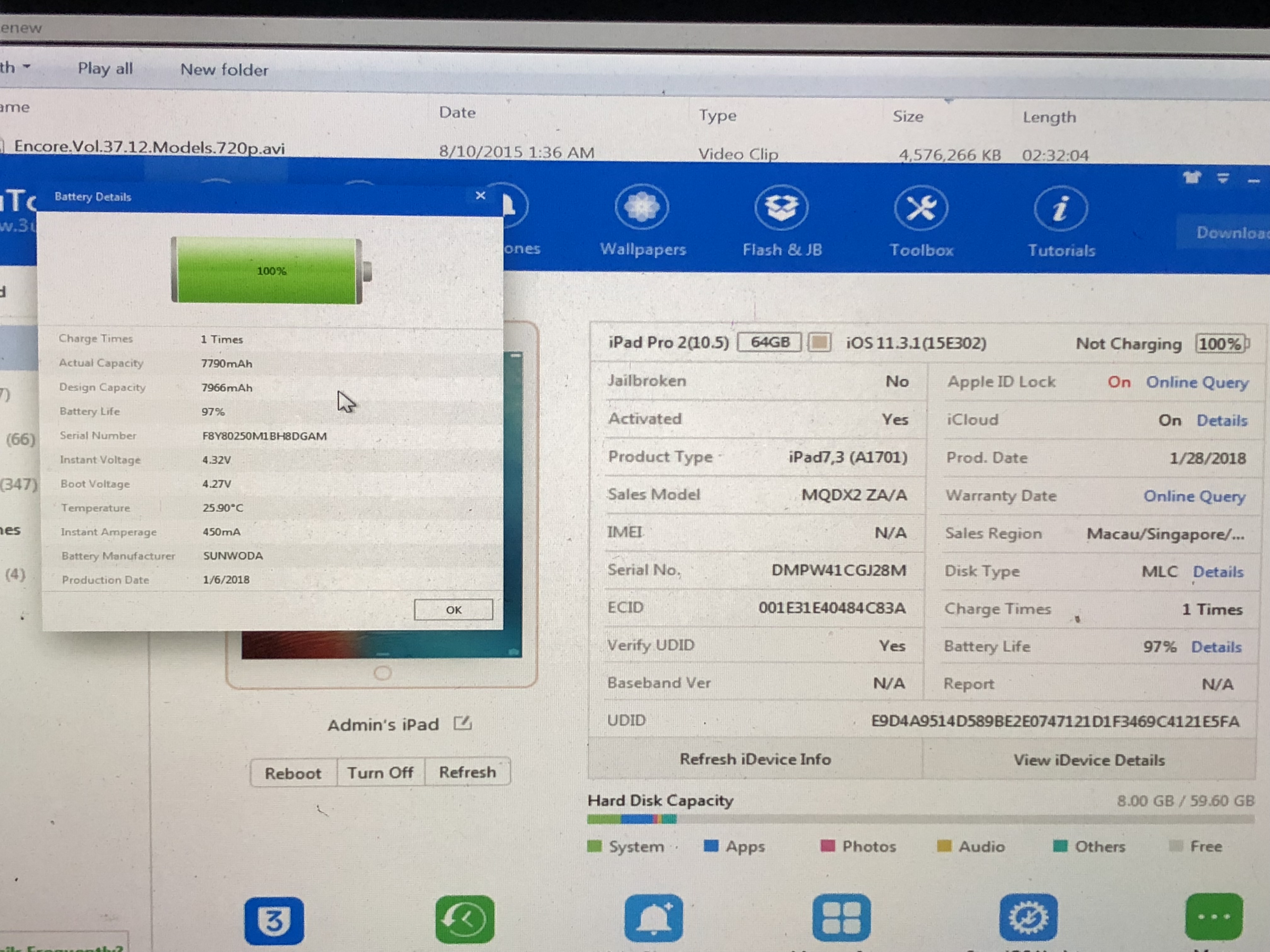This screenshot has width=1270, height=952.
Task: View iDevice Details
Action: pos(1089,760)
